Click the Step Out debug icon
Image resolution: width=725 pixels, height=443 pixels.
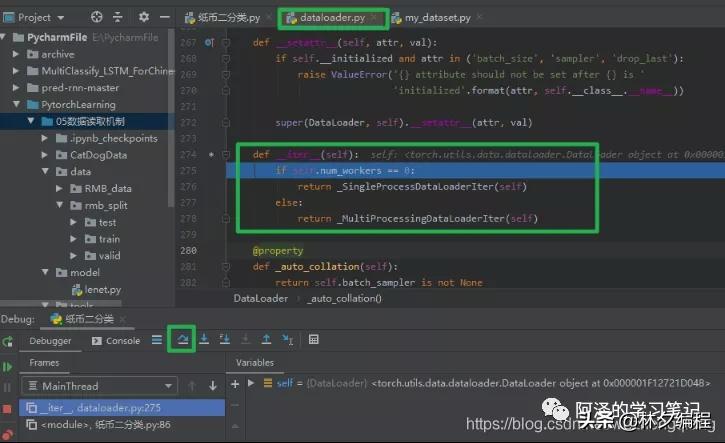(x=266, y=340)
